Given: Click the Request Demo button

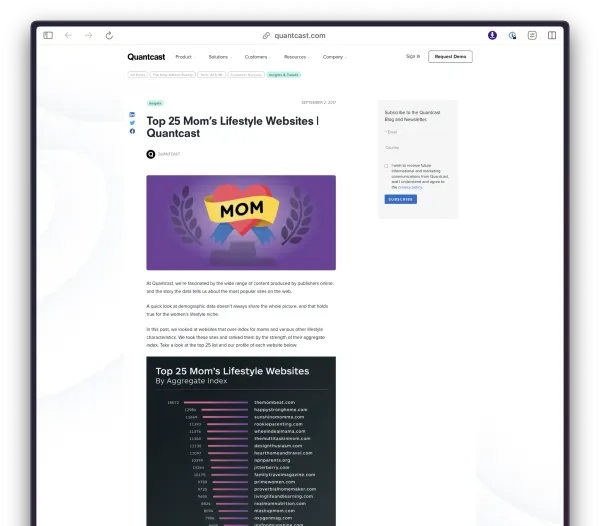Looking at the screenshot, I should tap(450, 57).
